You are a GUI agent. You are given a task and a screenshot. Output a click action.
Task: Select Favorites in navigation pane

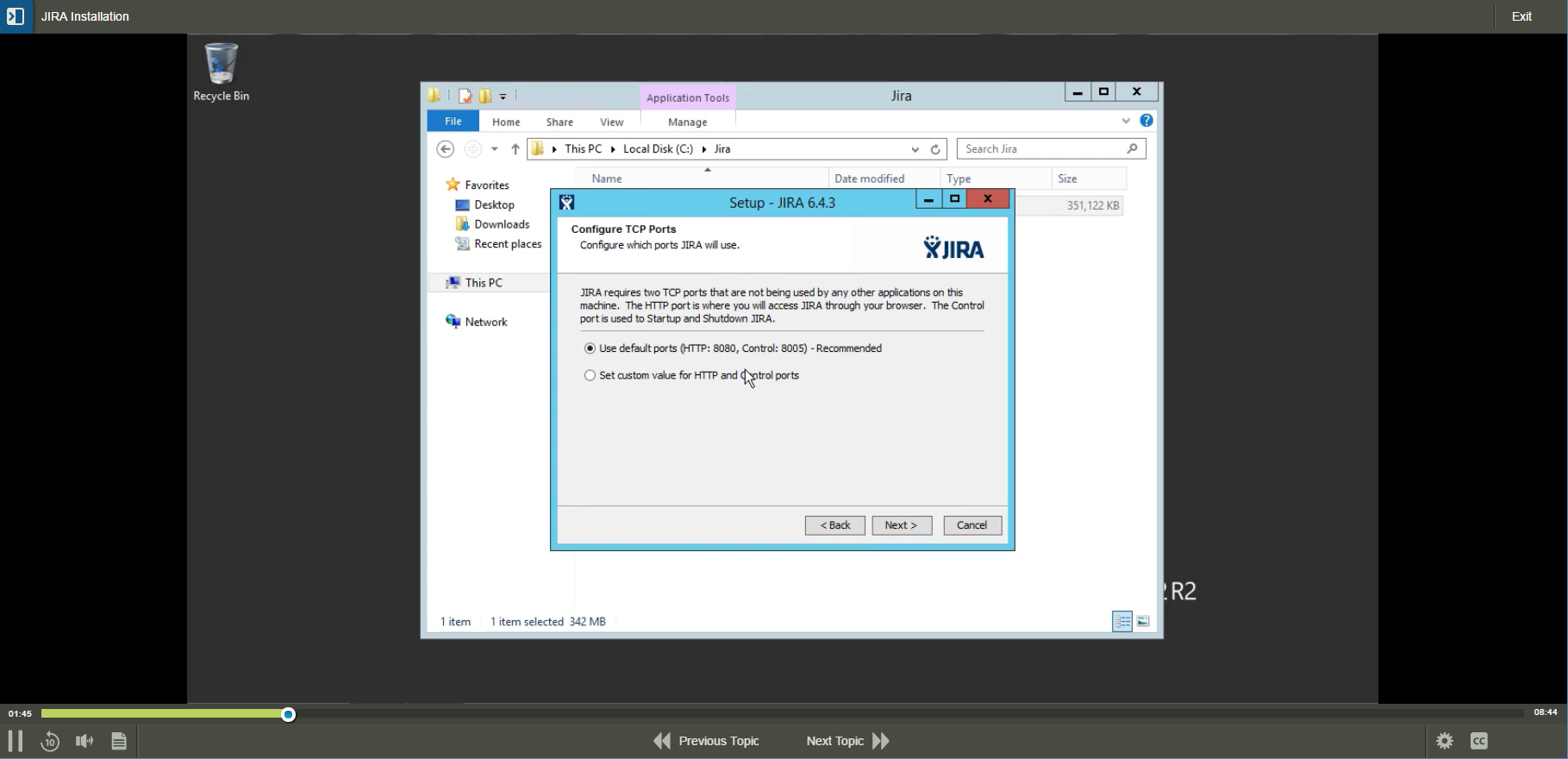(487, 185)
